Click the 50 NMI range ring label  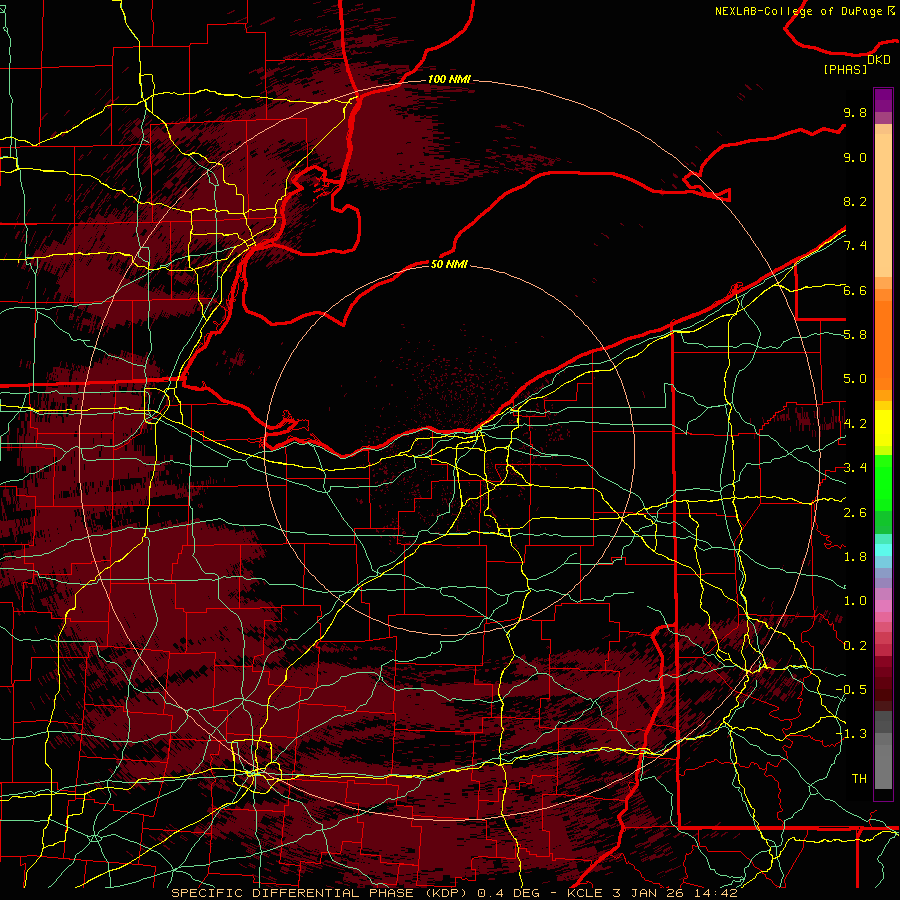[x=449, y=264]
